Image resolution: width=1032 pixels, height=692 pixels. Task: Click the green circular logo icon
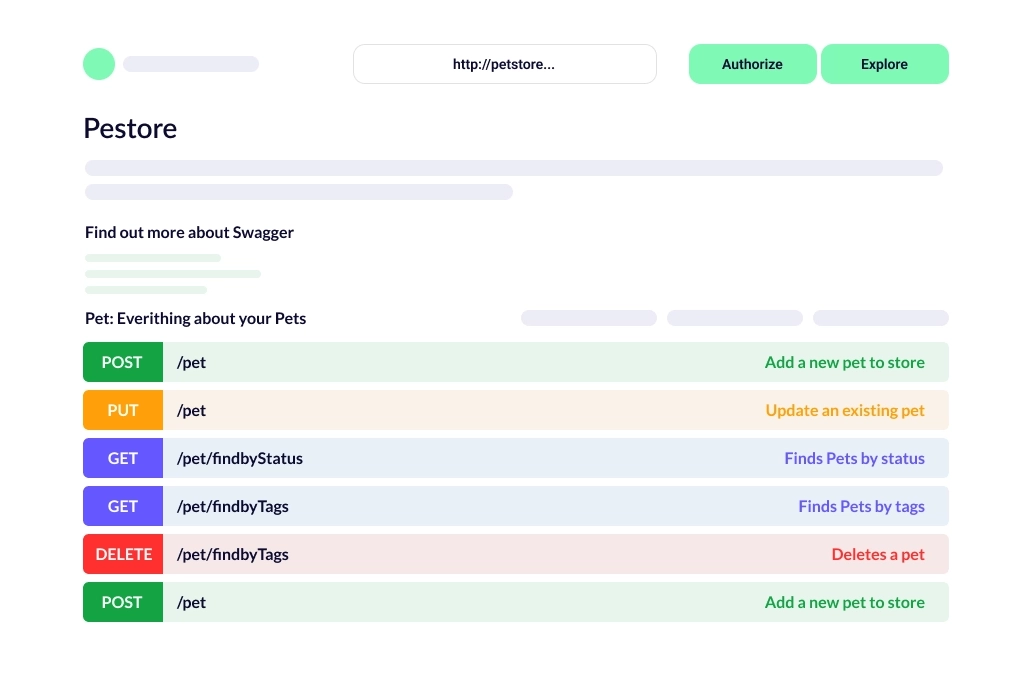tap(99, 64)
